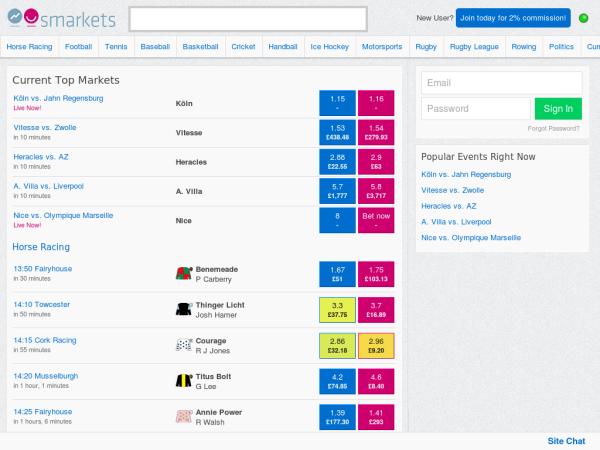Click Titus Bolt jockey silks icon
Image resolution: width=600 pixels, height=450 pixels.
pyautogui.click(x=184, y=381)
